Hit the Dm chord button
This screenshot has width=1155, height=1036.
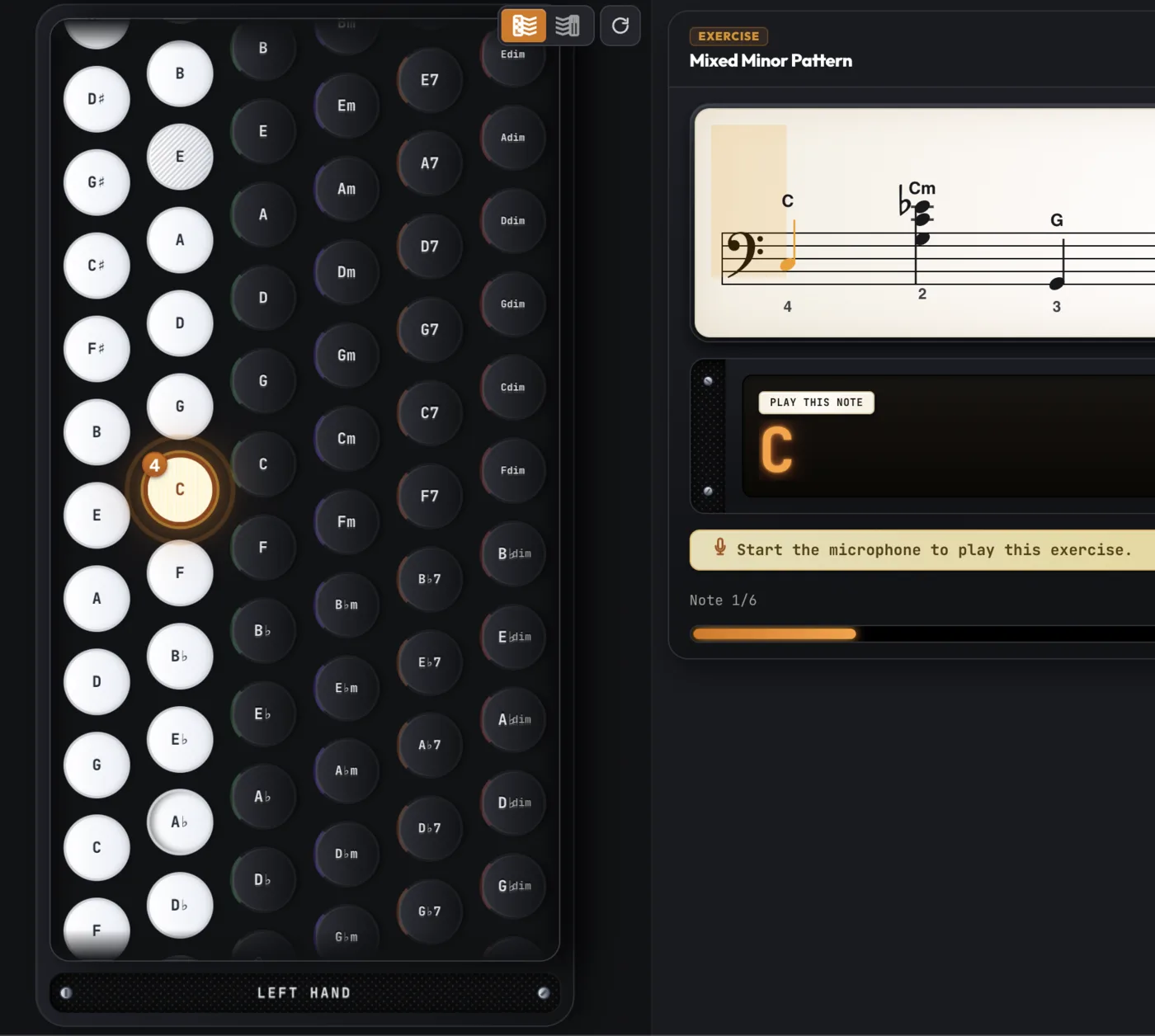point(346,272)
